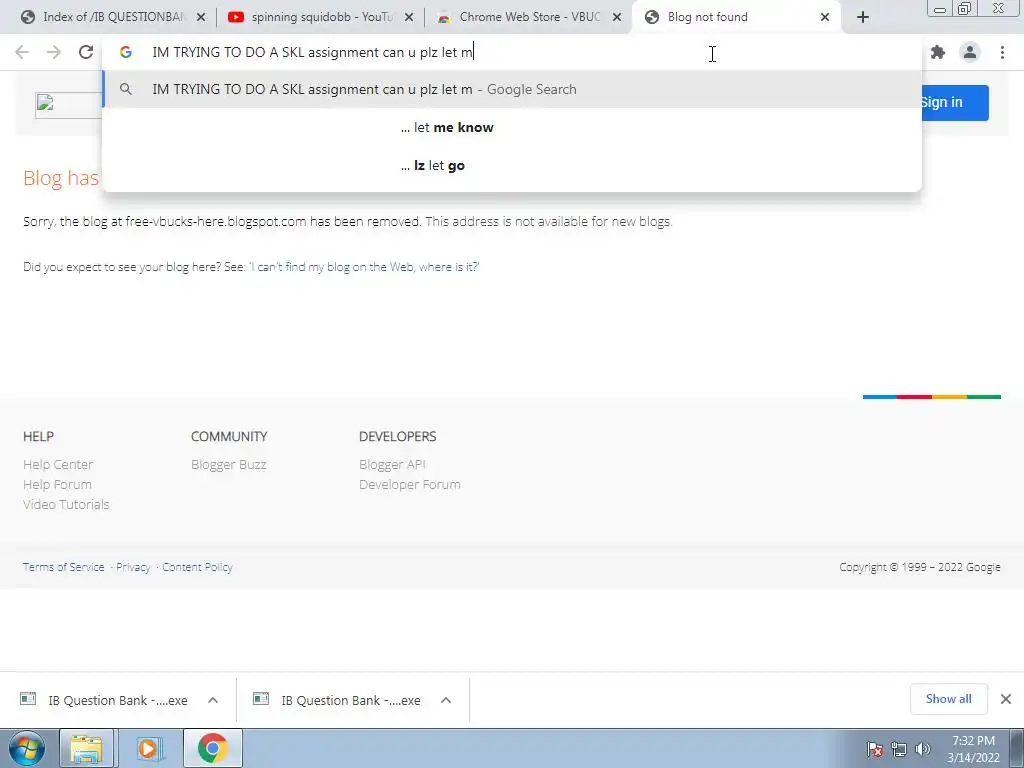The height and width of the screenshot is (768, 1024).
Task: Open Windows Explorer from taskbar
Action: click(x=87, y=748)
